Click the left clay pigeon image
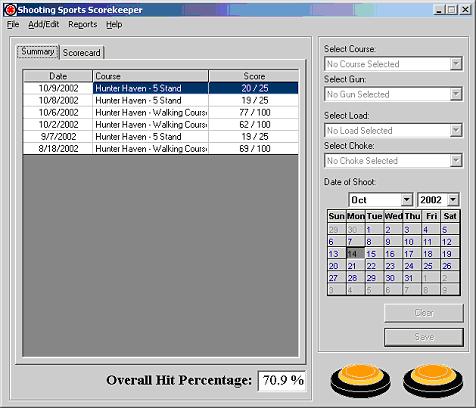The height and width of the screenshot is (408, 476). tap(361, 380)
